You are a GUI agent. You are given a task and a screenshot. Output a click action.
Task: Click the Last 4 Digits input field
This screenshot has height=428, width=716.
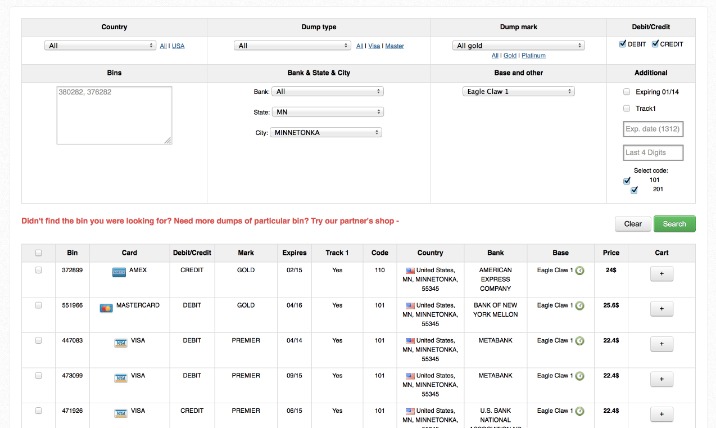653,153
